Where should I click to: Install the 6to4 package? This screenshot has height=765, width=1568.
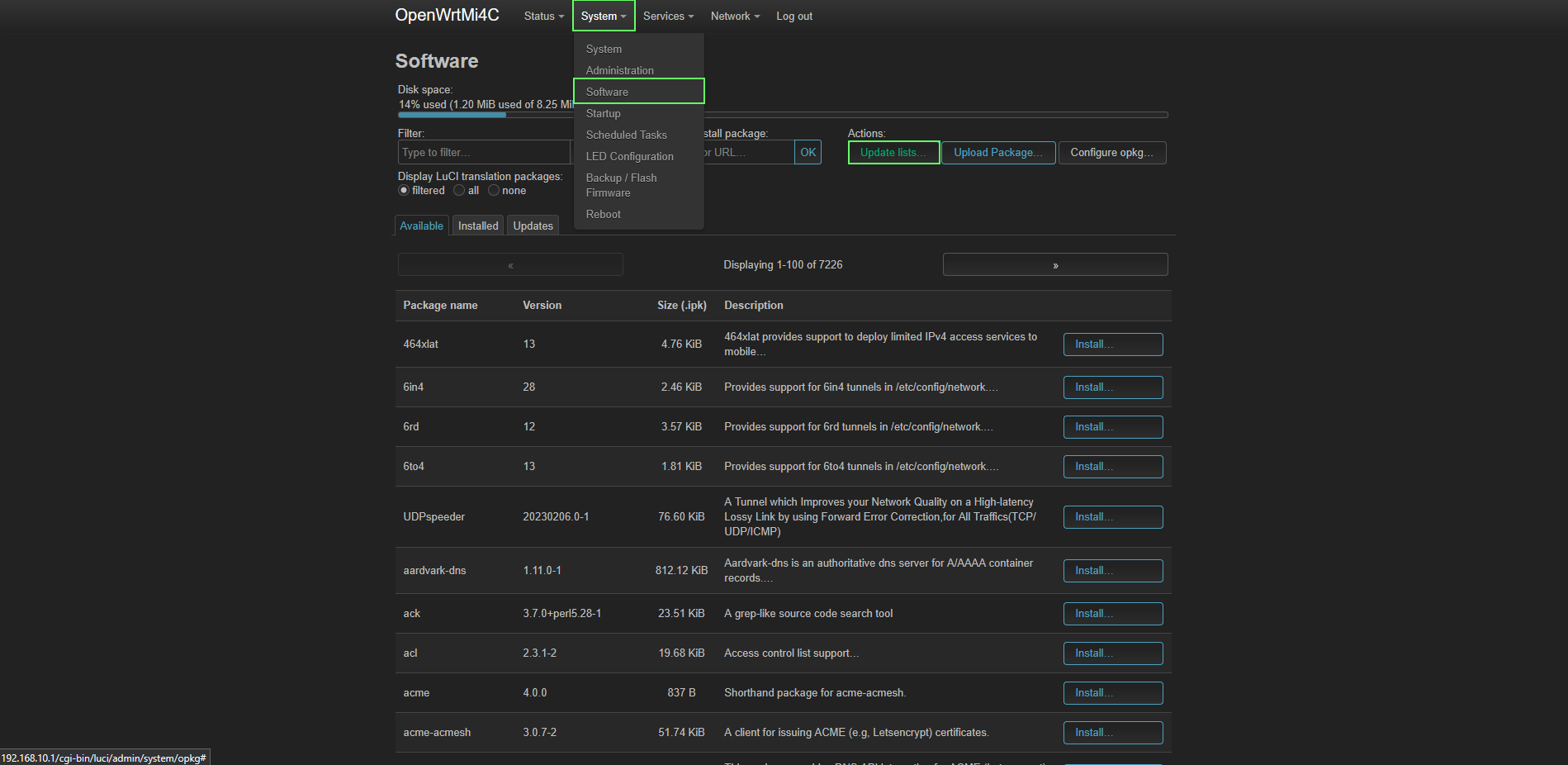[1113, 466]
